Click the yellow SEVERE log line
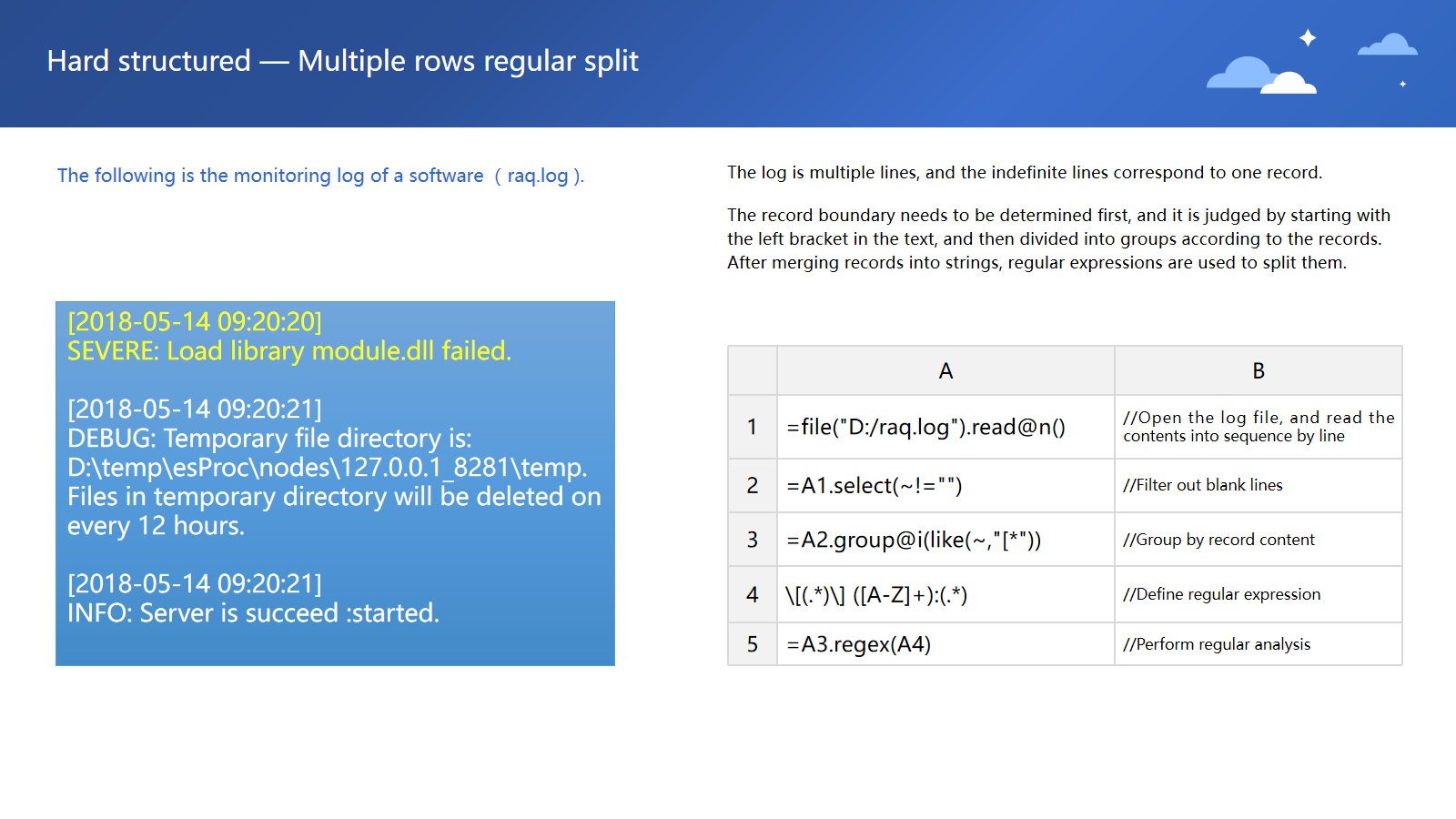The image size is (1456, 819). click(289, 351)
